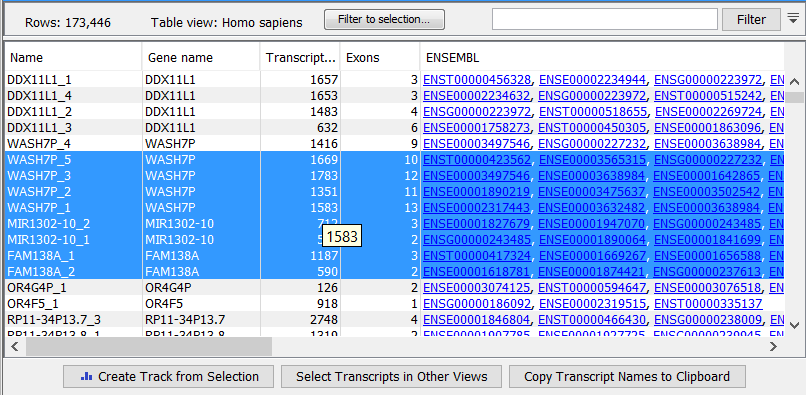Select the DDX11L1_2 row name
The height and width of the screenshot is (395, 806).
pyautogui.click(x=39, y=112)
